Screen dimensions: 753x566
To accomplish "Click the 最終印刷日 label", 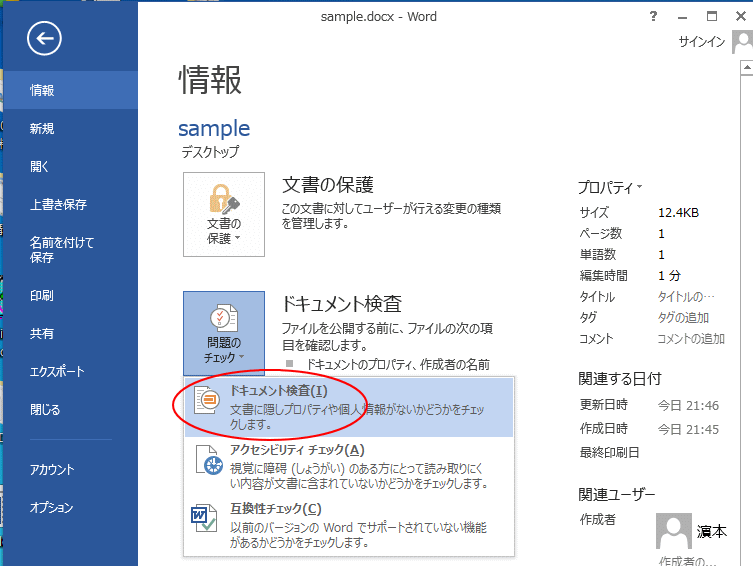I will tap(609, 452).
